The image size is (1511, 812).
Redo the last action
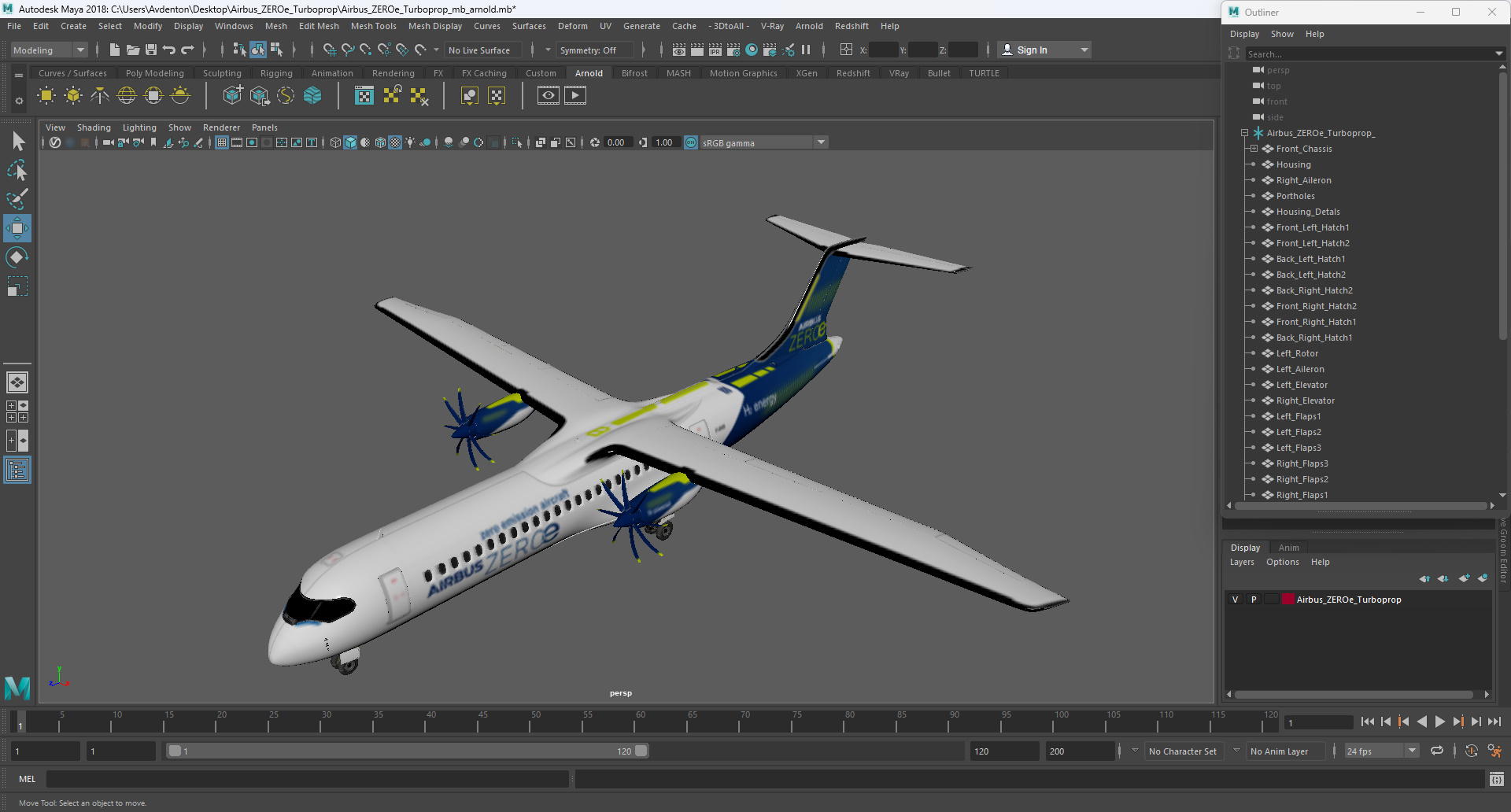click(x=187, y=50)
